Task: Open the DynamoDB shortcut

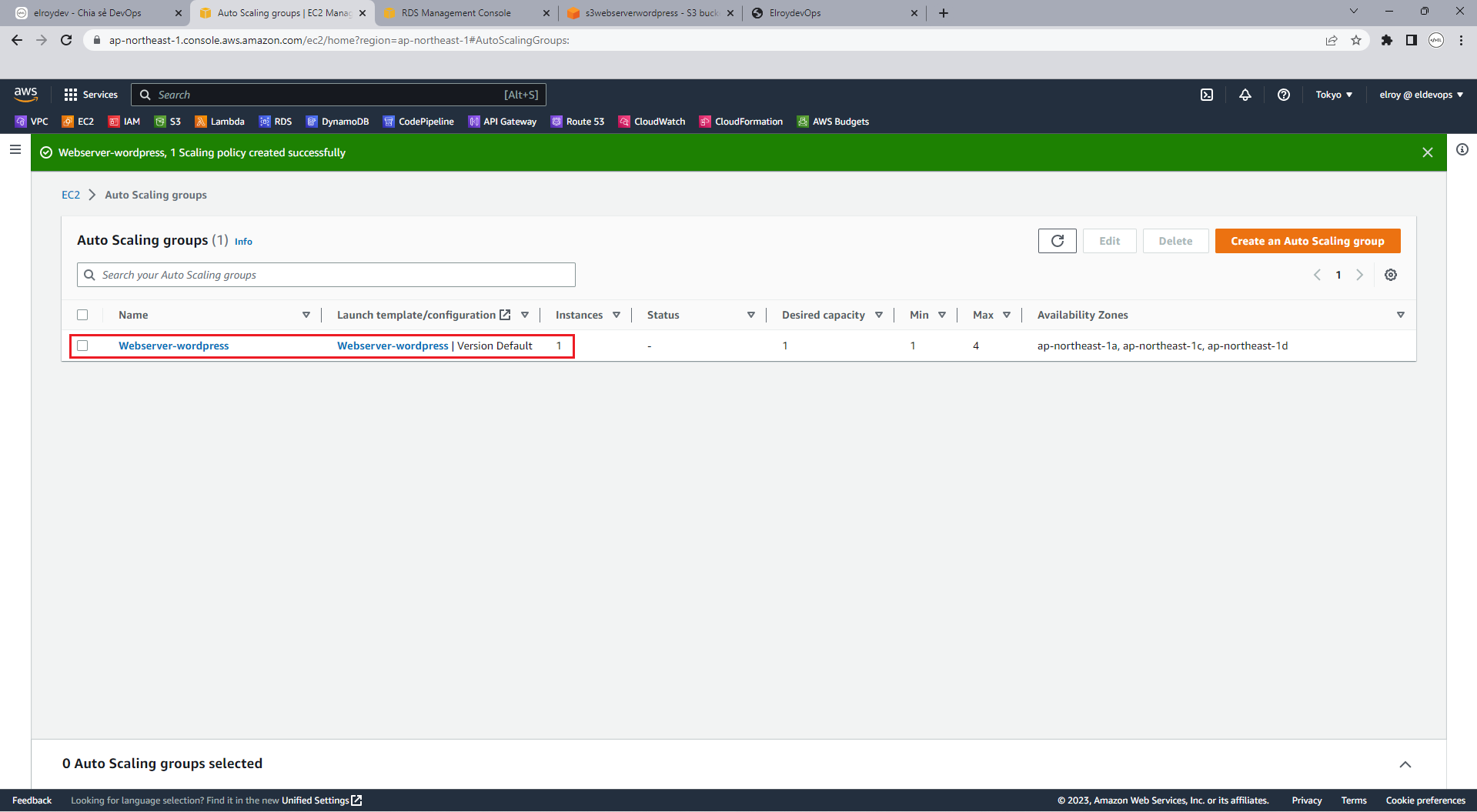Action: (338, 122)
